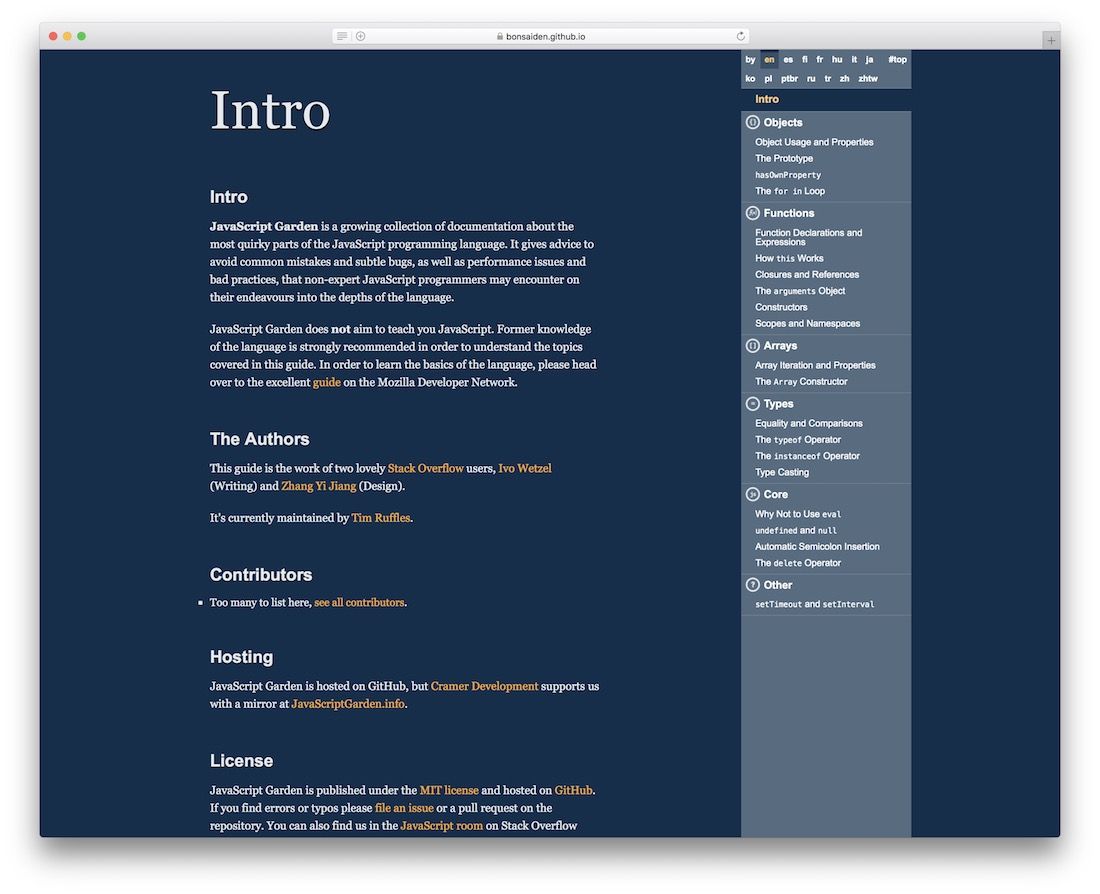Viewport: 1100px width, 894px height.
Task: Open 'Equality and Comparisons' entry
Action: [809, 423]
